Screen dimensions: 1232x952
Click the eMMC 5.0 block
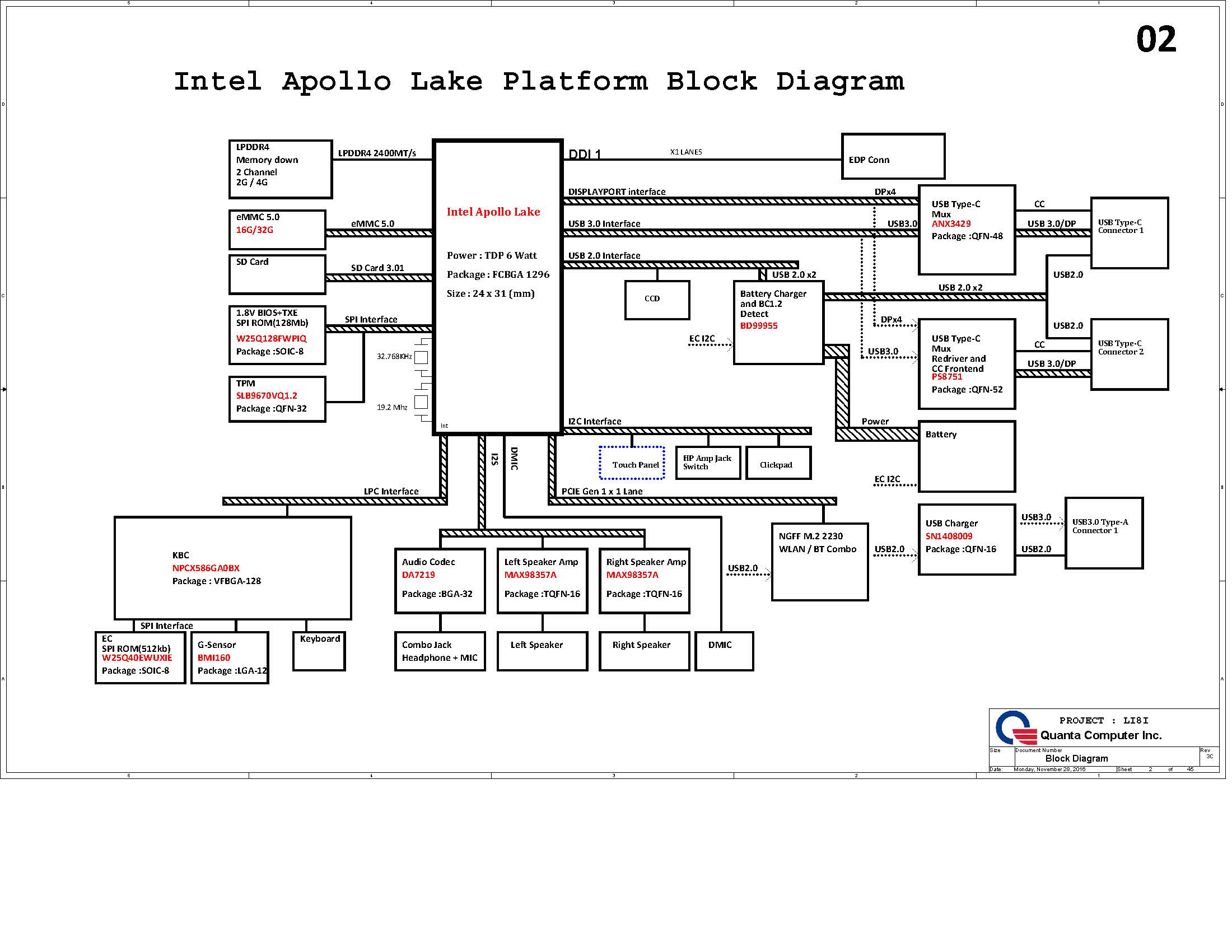coord(279,230)
